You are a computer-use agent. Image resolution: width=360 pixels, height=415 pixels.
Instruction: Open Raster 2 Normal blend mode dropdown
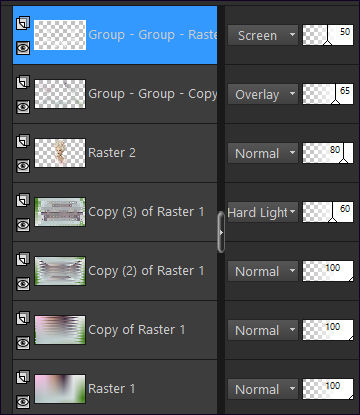point(263,154)
